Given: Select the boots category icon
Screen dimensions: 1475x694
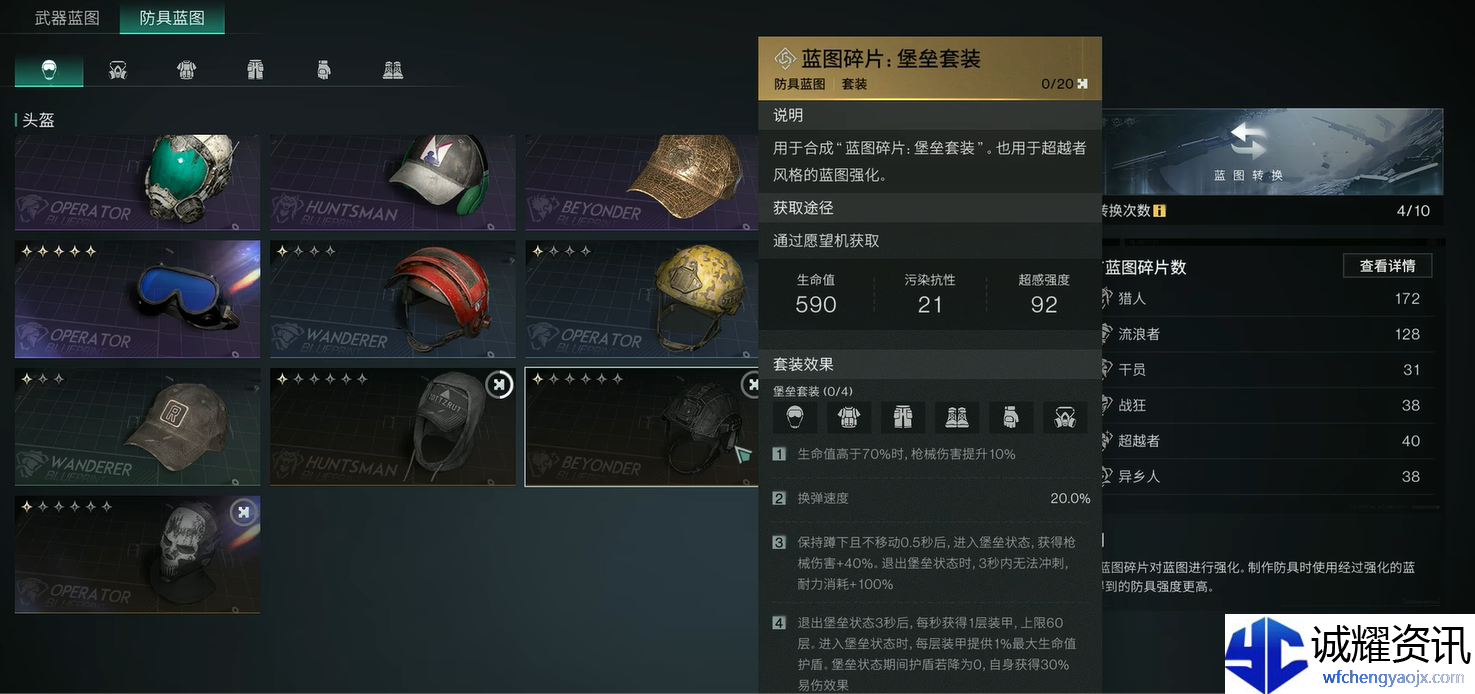Looking at the screenshot, I should 393,70.
